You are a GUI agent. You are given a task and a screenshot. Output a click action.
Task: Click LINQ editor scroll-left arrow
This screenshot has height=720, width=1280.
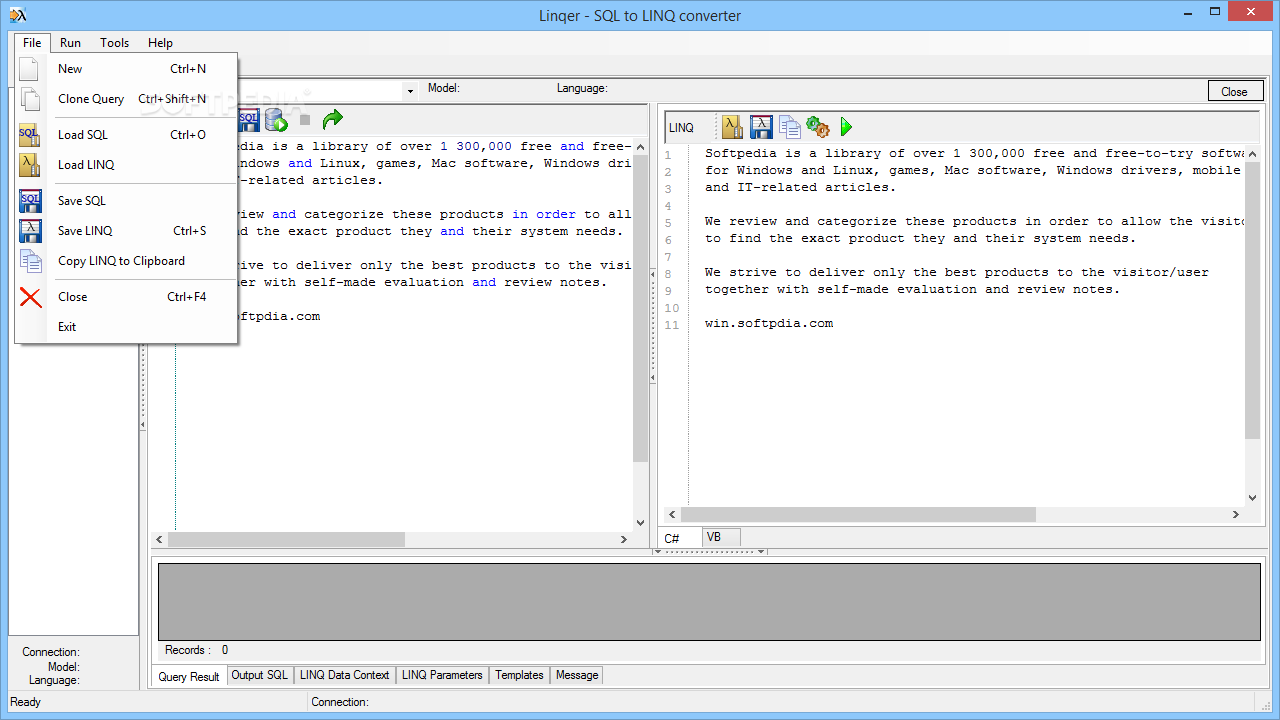click(x=673, y=514)
